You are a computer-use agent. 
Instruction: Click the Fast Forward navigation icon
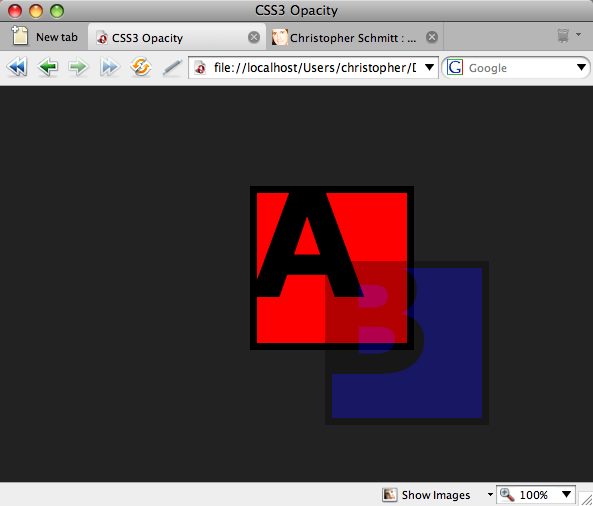[x=110, y=67]
